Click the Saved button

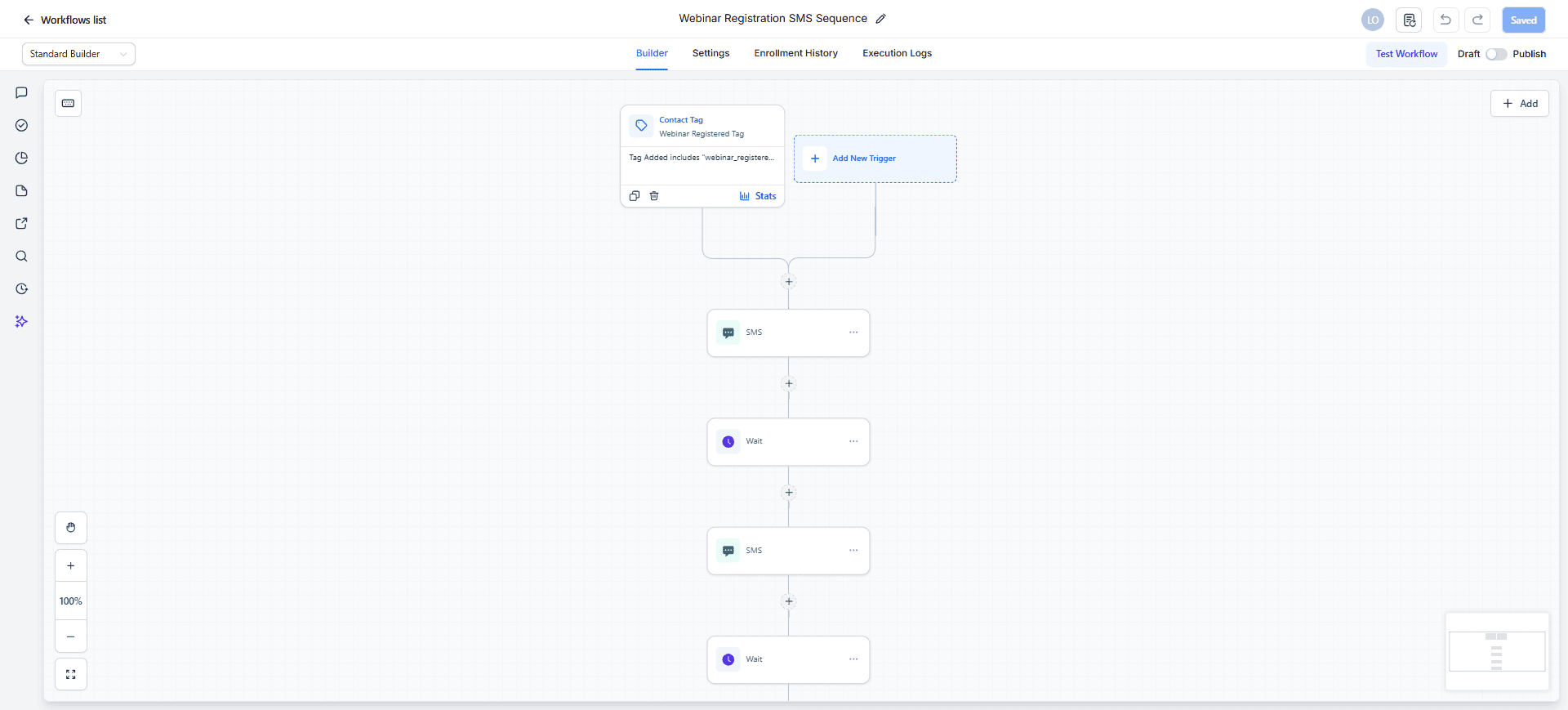click(x=1524, y=20)
